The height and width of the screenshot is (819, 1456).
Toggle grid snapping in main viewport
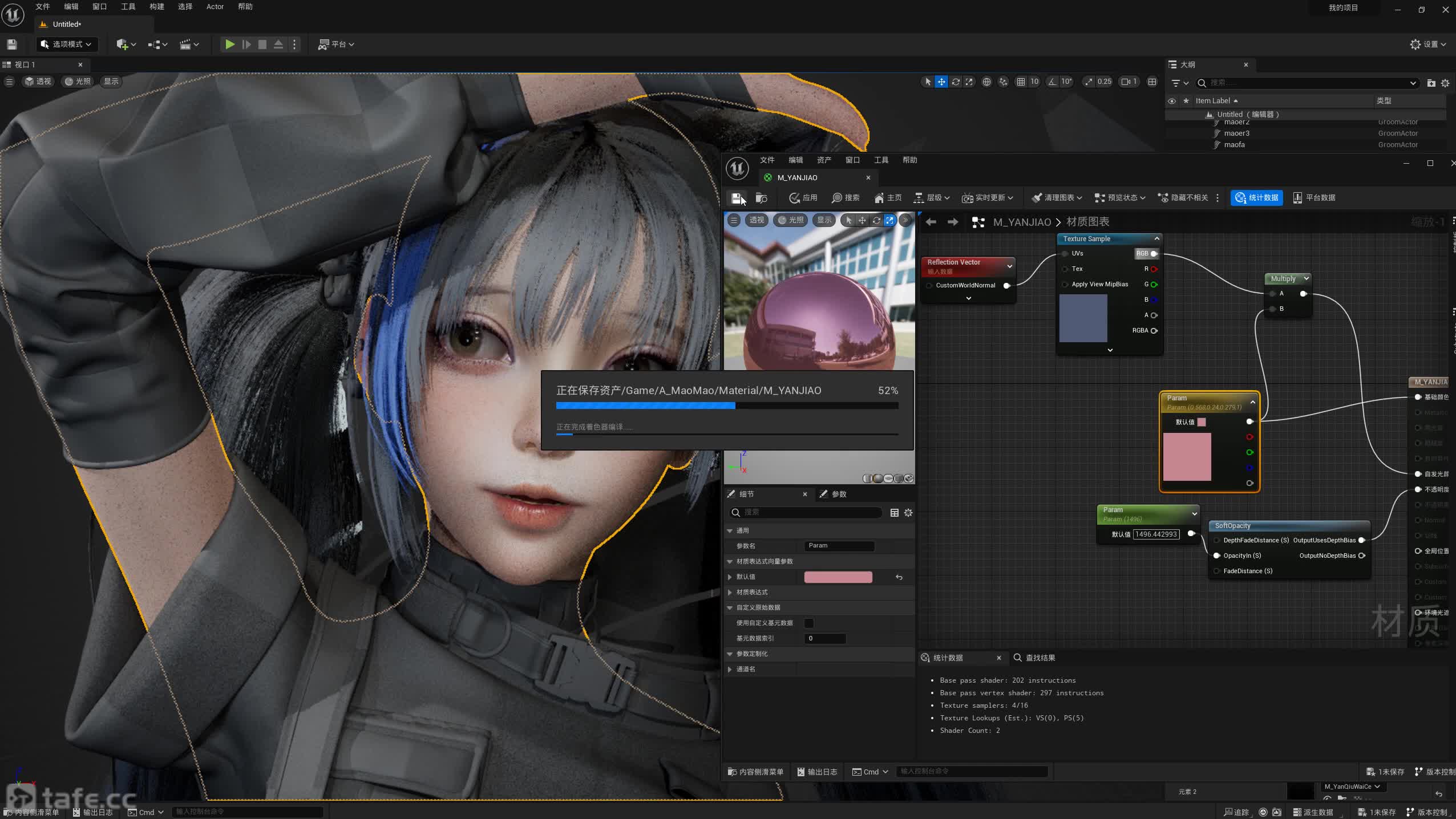[x=1021, y=82]
